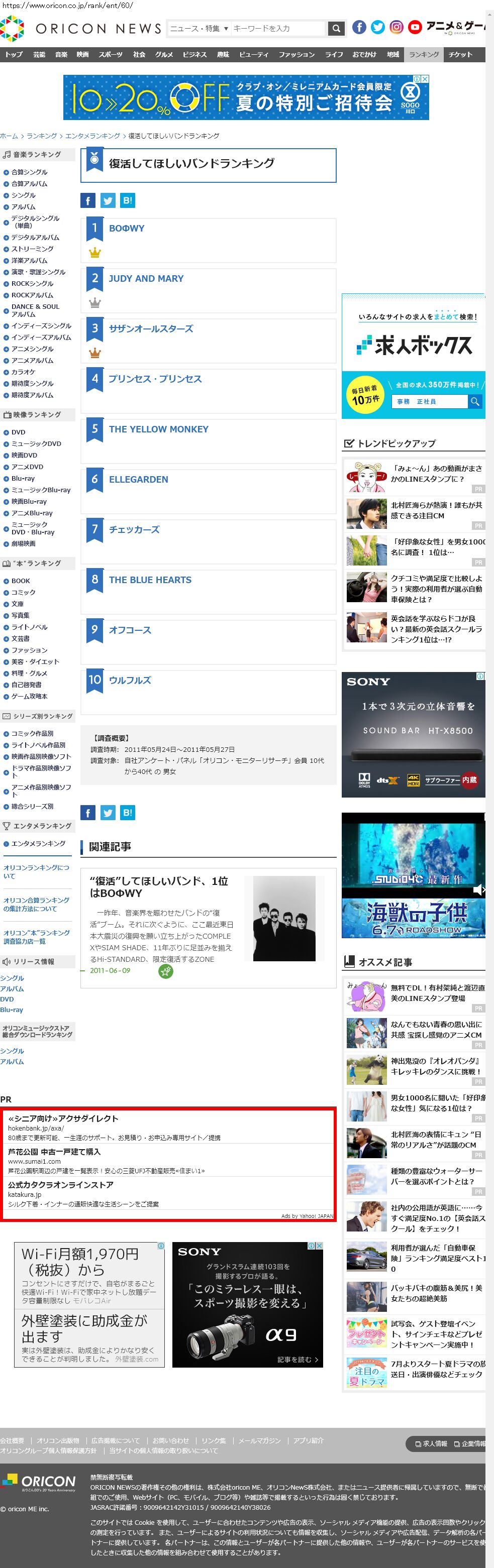Open the Twitter icon in the header
This screenshot has width=494, height=1568.
click(x=377, y=27)
